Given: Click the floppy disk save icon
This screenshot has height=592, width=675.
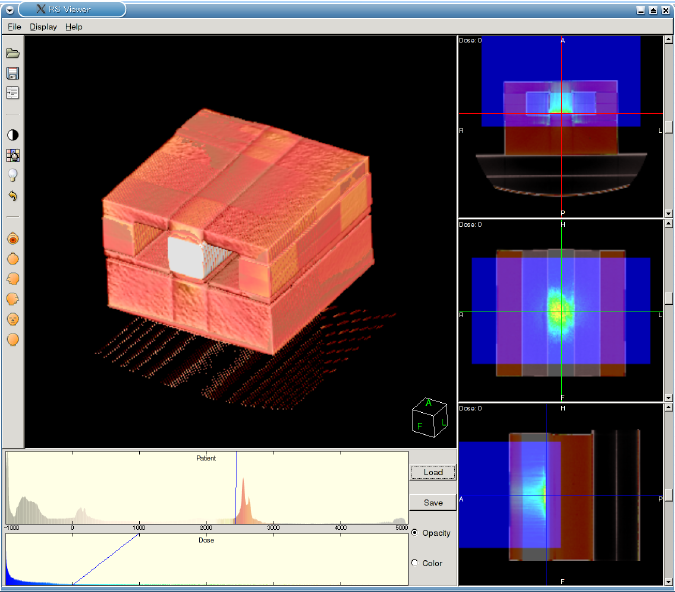Looking at the screenshot, I should click(x=13, y=73).
